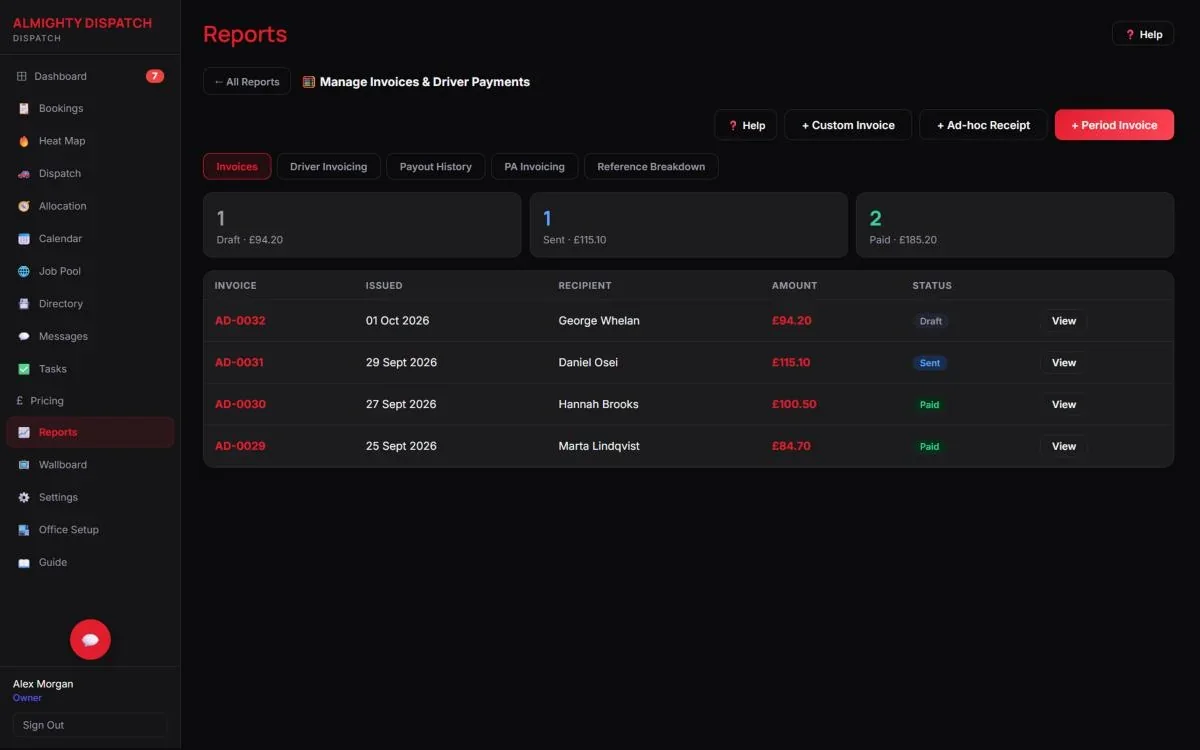Viewport: 1200px width, 750px height.
Task: Open the Dashboard grid icon
Action: tap(22, 76)
